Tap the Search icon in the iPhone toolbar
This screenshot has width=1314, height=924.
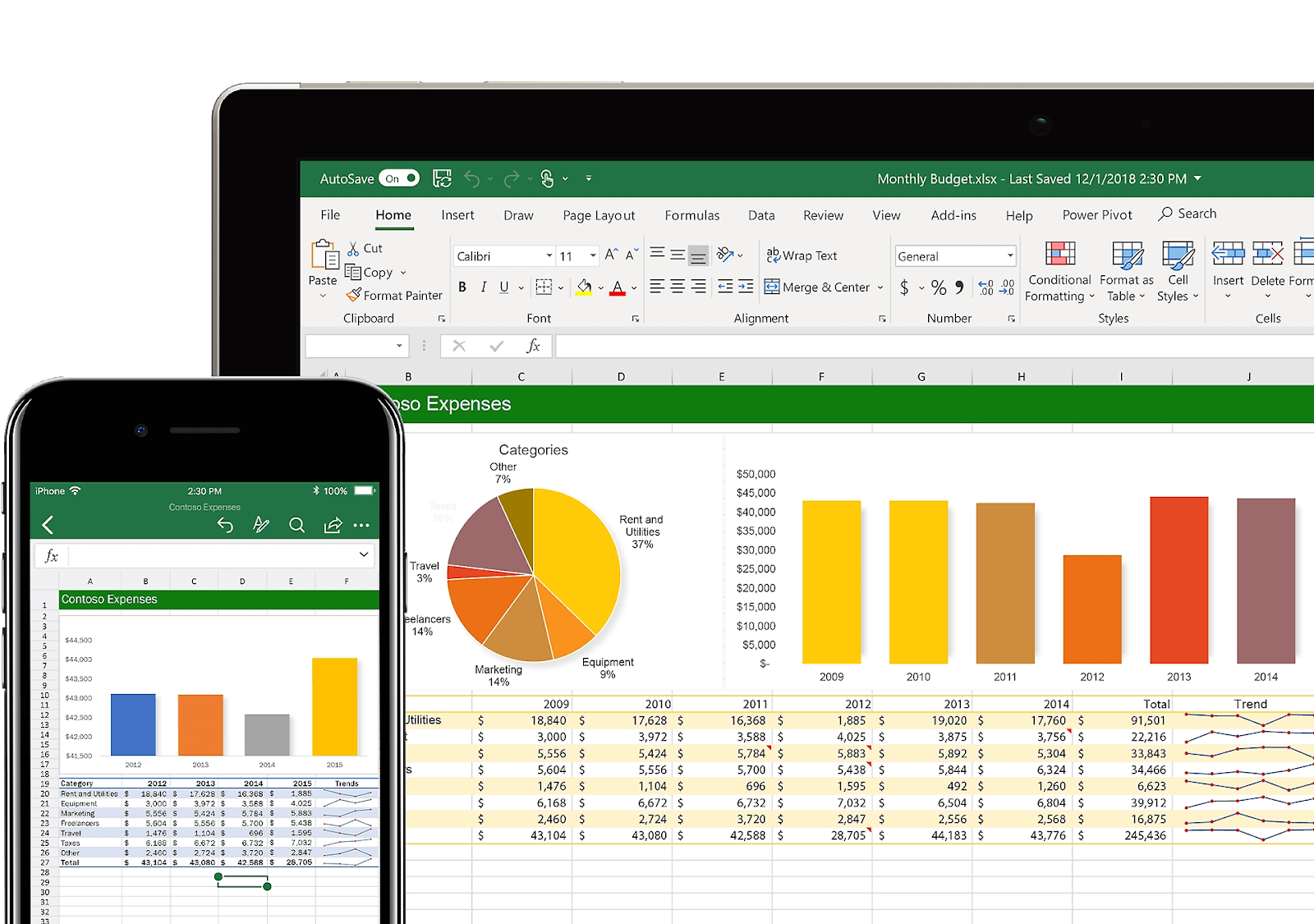[x=297, y=525]
